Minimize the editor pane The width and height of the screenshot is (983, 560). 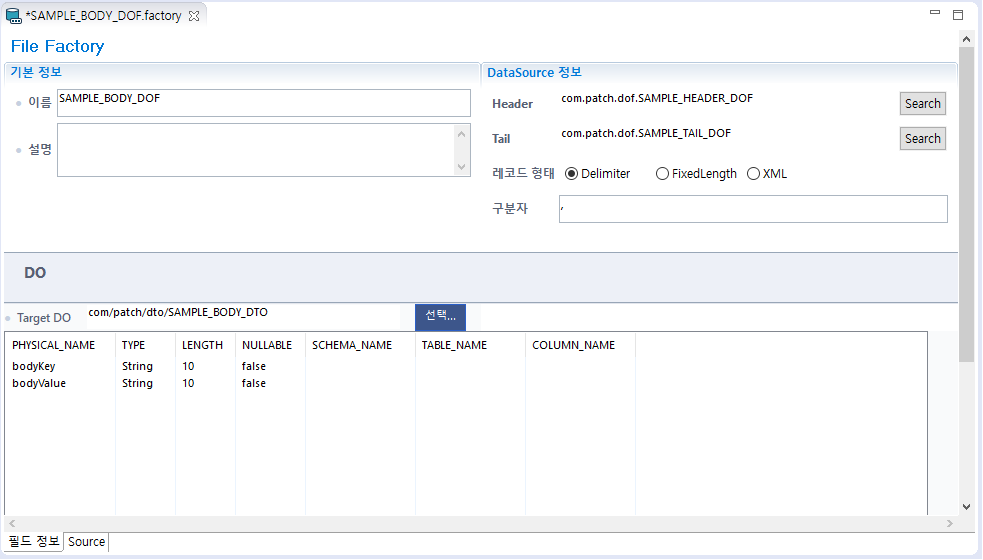[935, 13]
